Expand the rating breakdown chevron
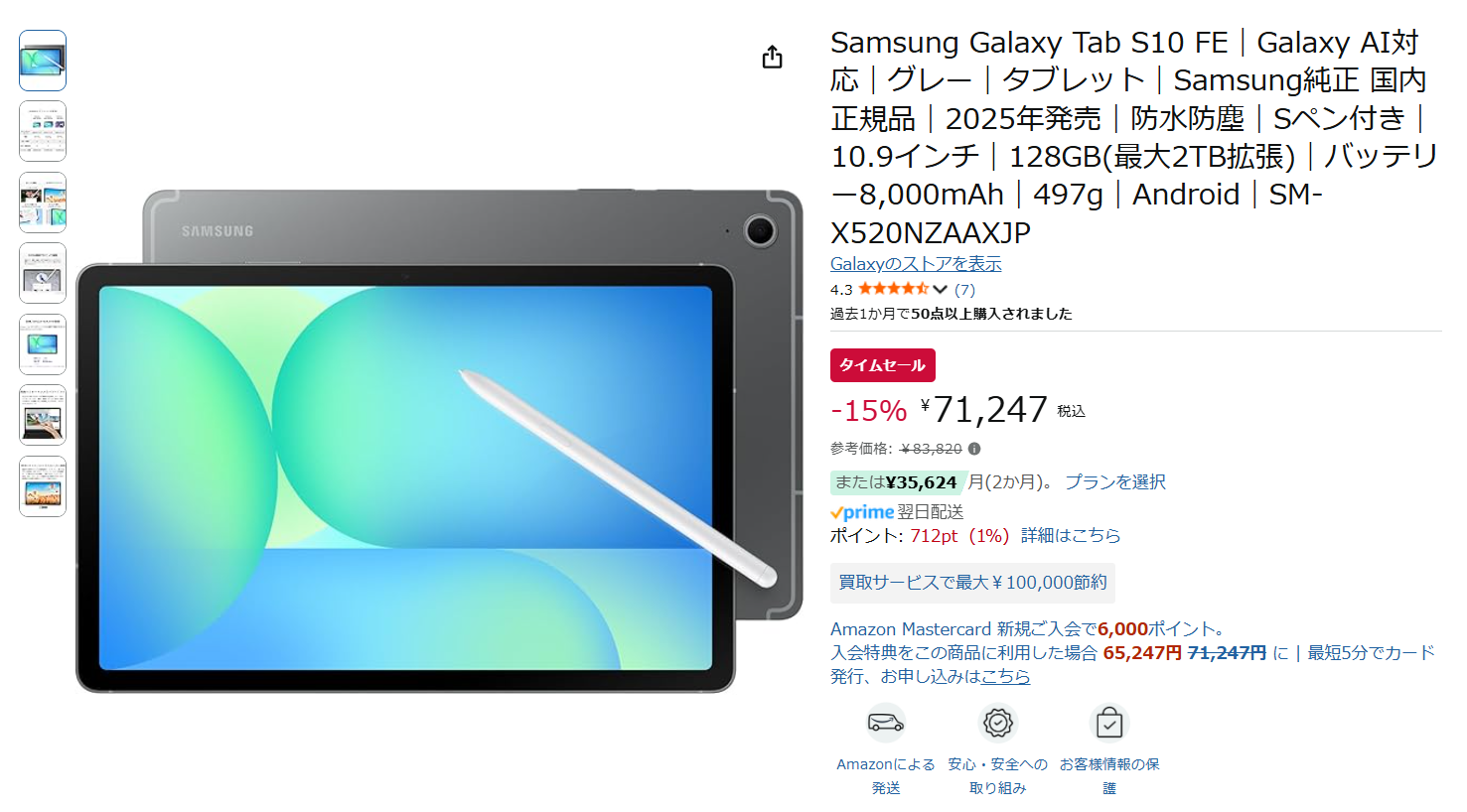 (940, 290)
